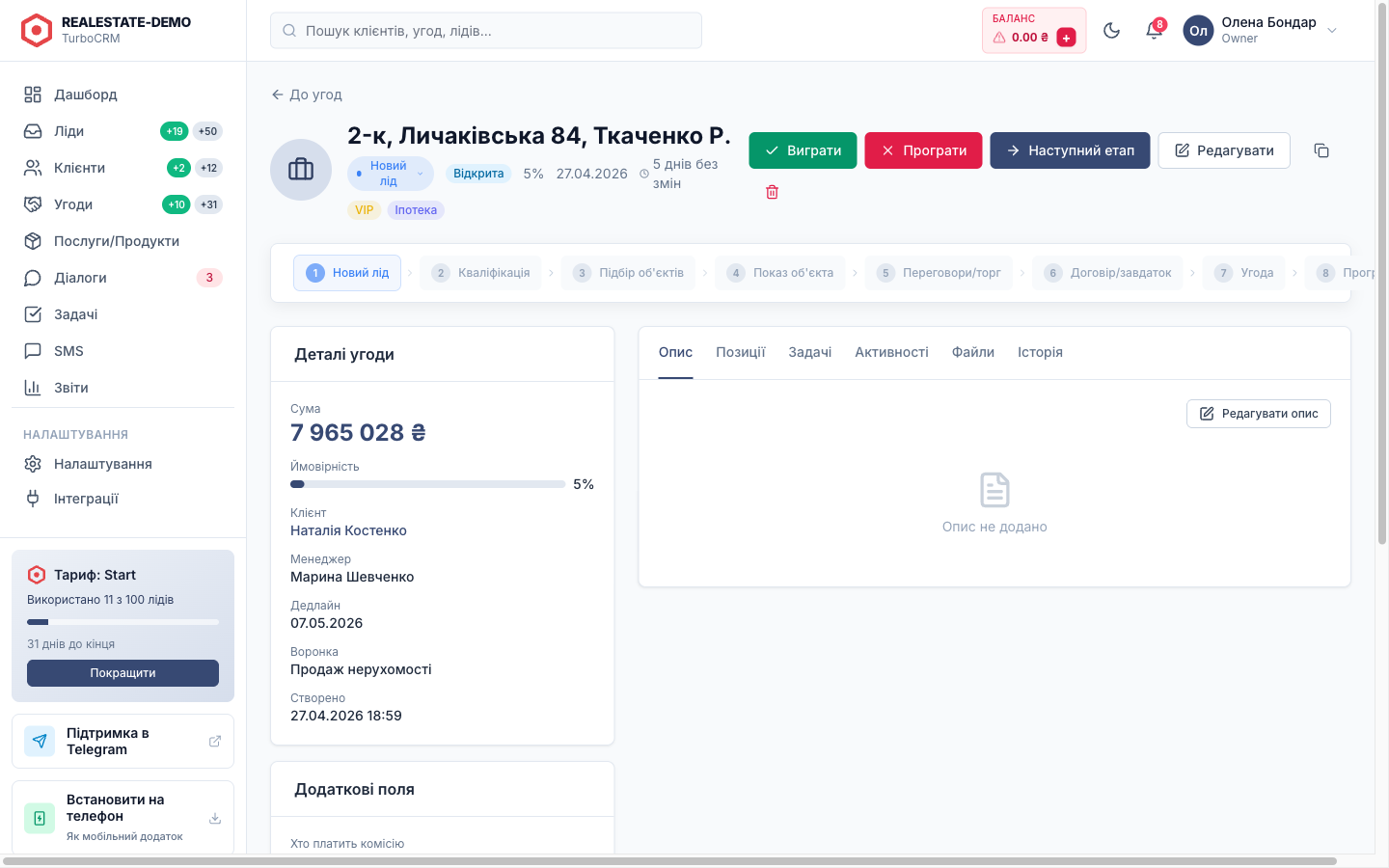Click the Інтеграції plug icon
1389x868 pixels.
[x=33, y=499]
